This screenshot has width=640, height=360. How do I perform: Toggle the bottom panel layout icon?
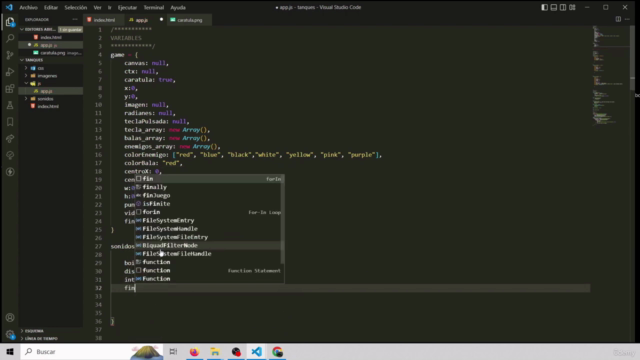pyautogui.click(x=553, y=7)
